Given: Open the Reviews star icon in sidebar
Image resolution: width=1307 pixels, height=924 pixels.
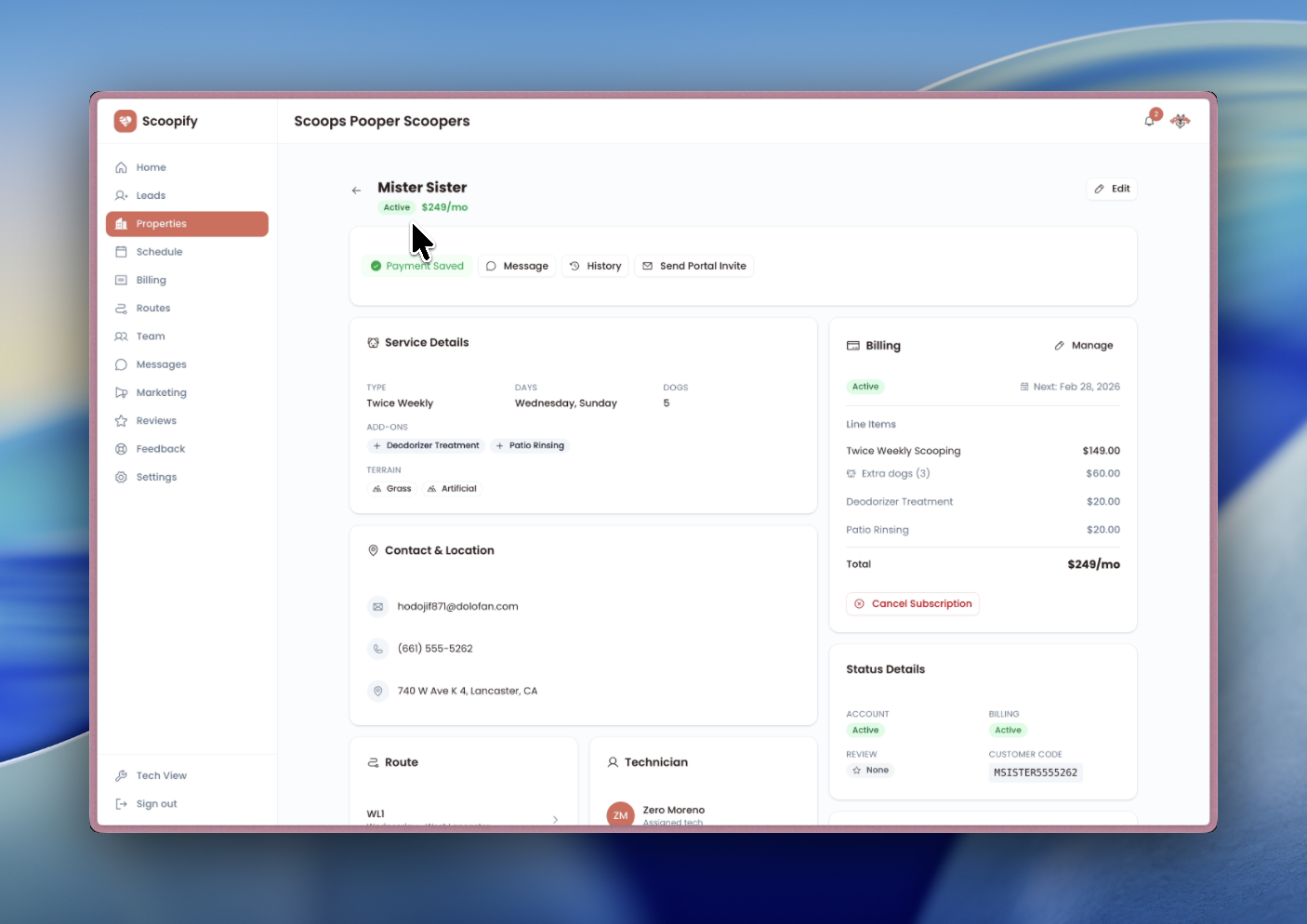Looking at the screenshot, I should click(x=121, y=420).
